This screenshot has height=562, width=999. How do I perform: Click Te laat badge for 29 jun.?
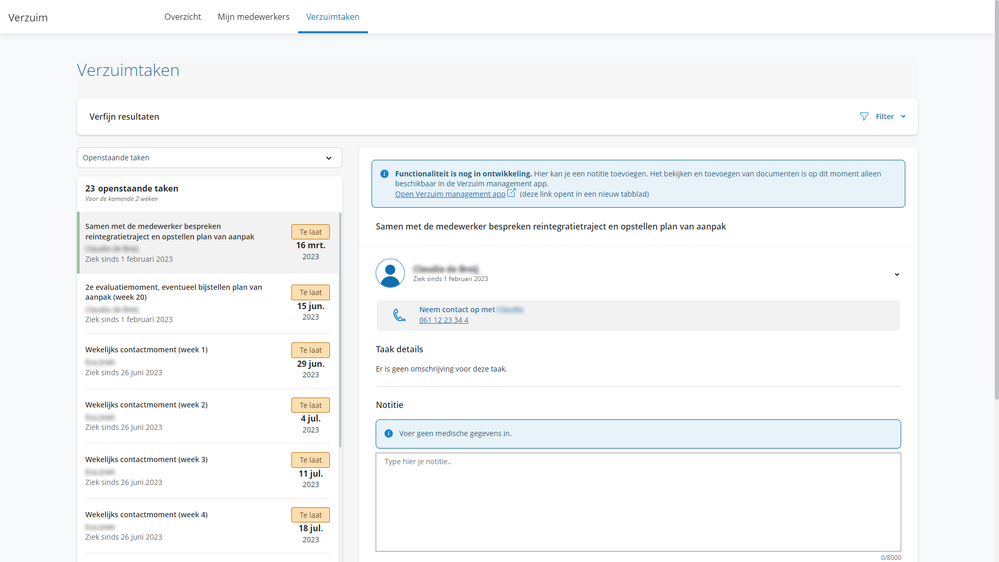310,350
